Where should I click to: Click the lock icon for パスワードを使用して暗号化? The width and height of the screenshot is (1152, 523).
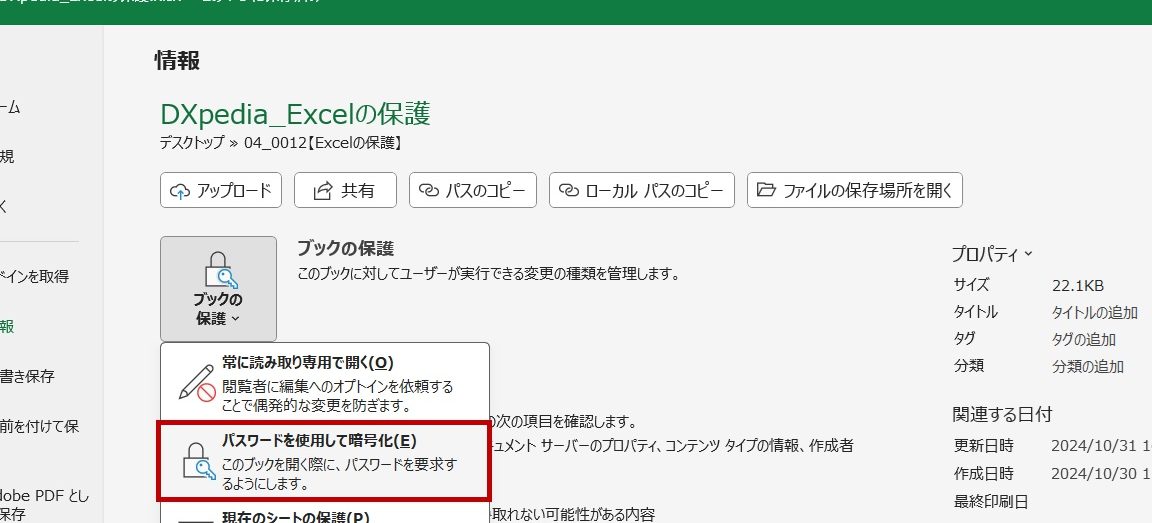(x=198, y=461)
